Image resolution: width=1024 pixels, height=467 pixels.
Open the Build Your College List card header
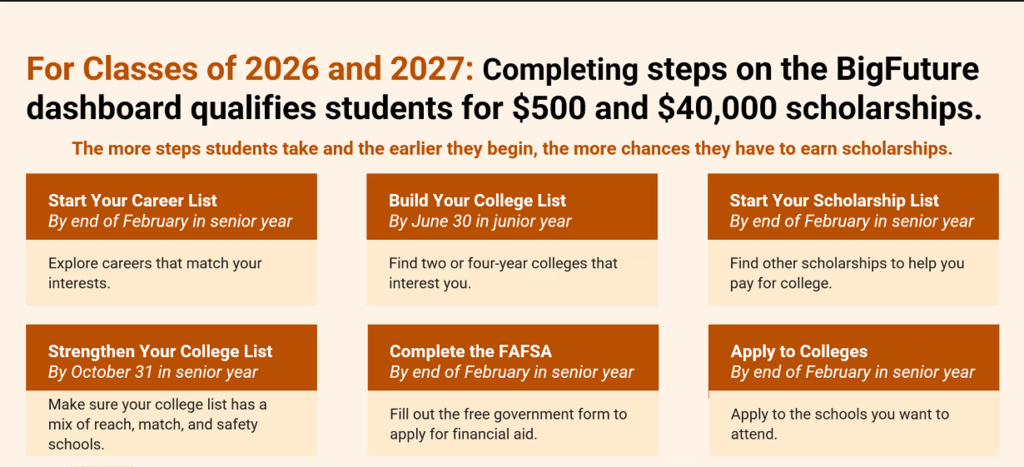click(477, 201)
